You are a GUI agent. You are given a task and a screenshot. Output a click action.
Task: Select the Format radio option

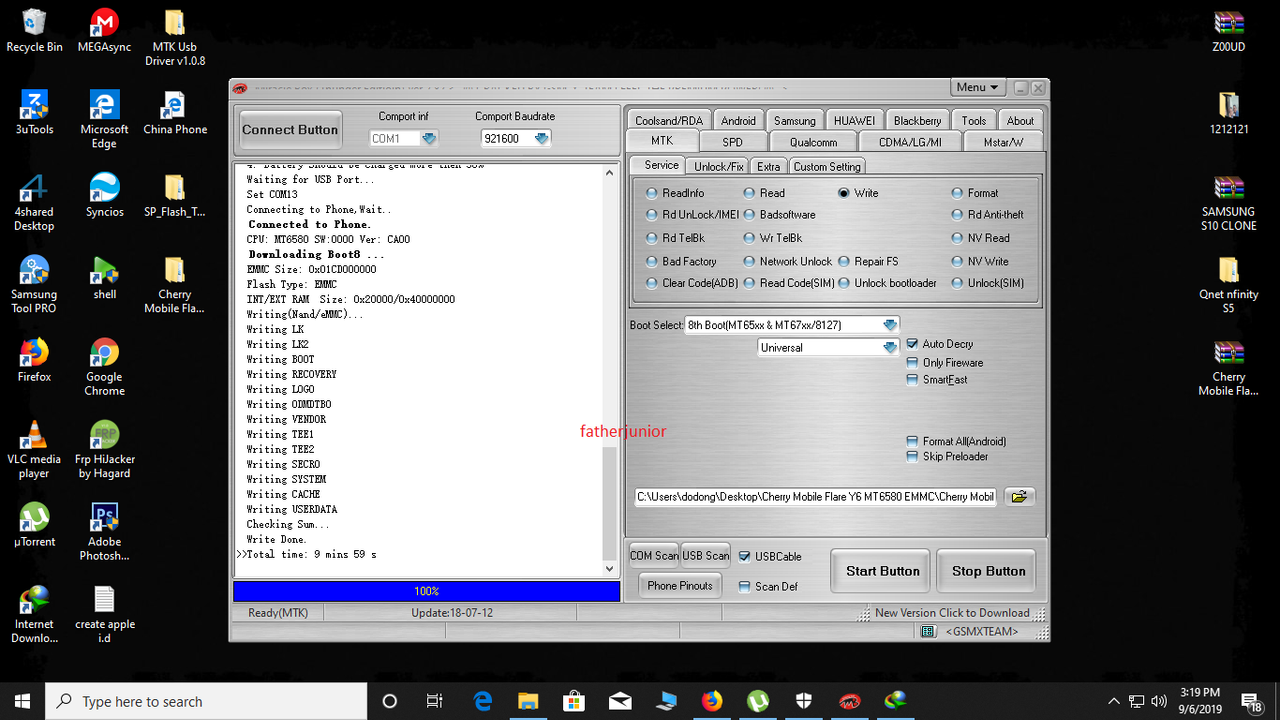point(975,193)
